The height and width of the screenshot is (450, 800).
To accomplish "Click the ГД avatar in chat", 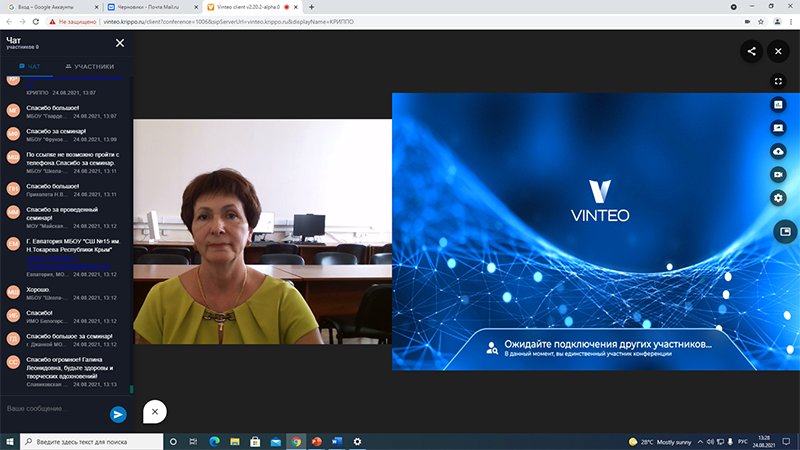I will click(x=13, y=339).
